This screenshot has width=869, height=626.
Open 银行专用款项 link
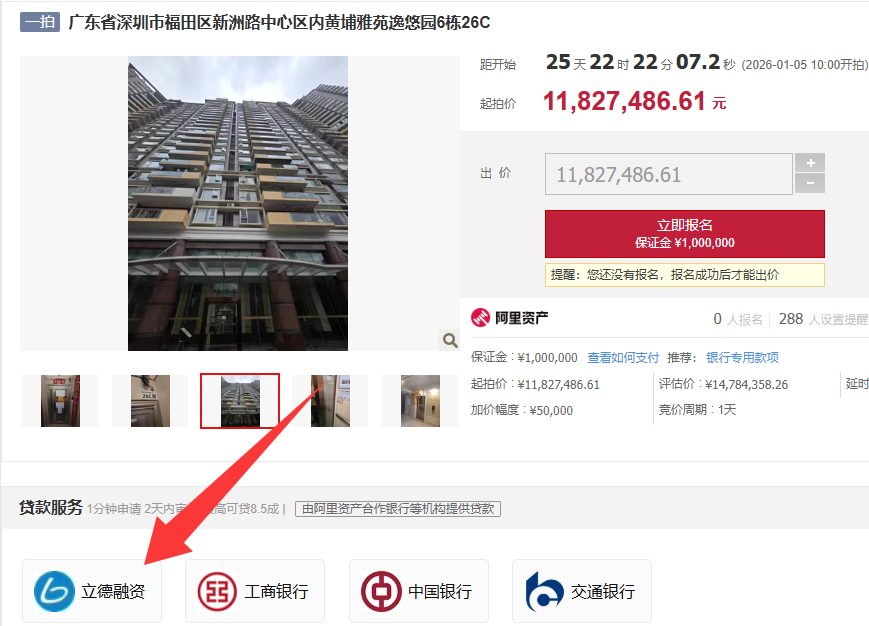coord(742,358)
